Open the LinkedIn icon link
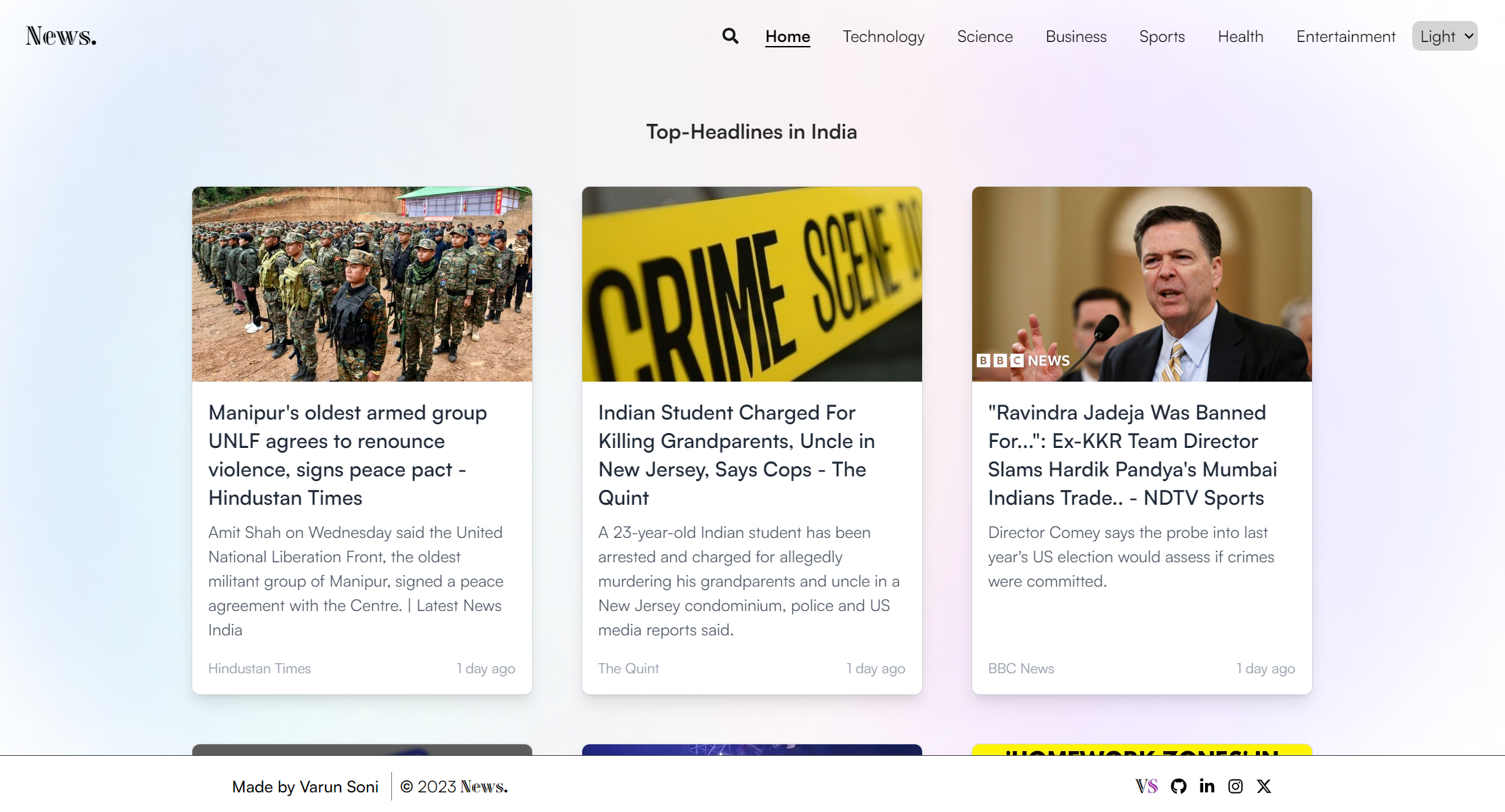The image size is (1505, 812). pos(1207,786)
